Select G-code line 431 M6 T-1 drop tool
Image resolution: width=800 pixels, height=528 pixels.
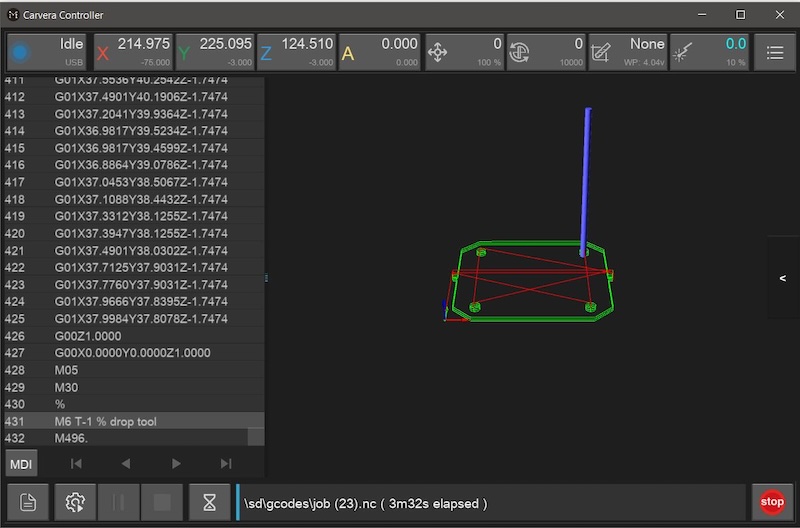click(x=134, y=421)
